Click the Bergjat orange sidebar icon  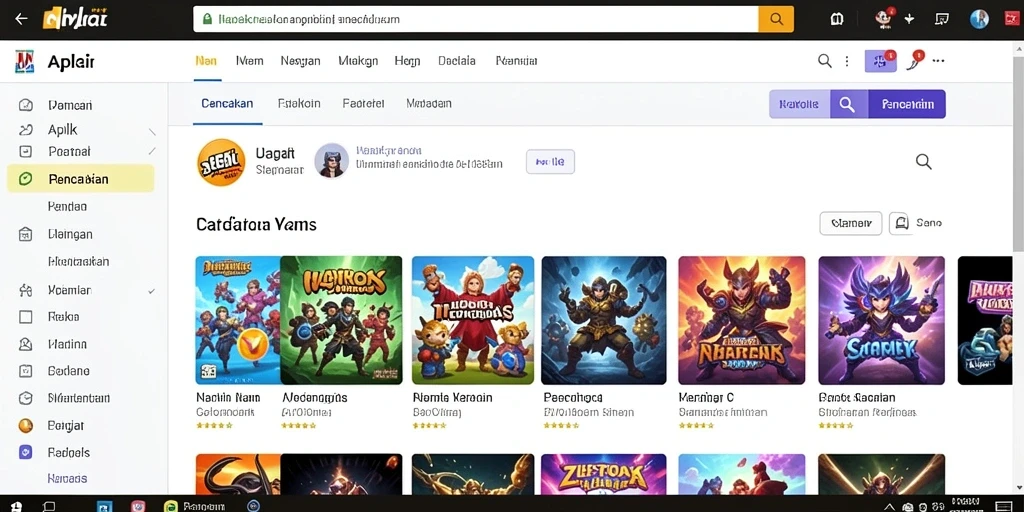(25, 426)
